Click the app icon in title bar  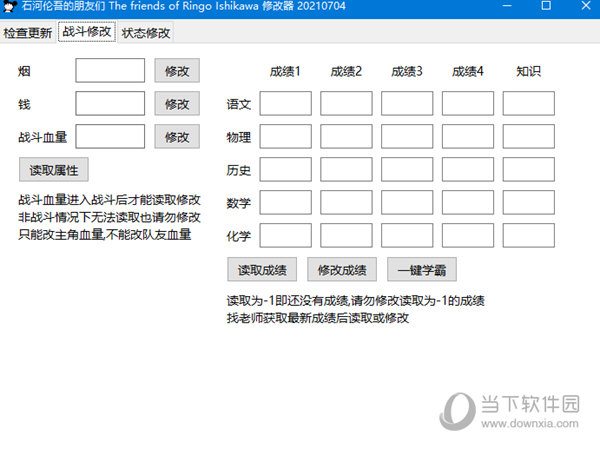coord(8,6)
